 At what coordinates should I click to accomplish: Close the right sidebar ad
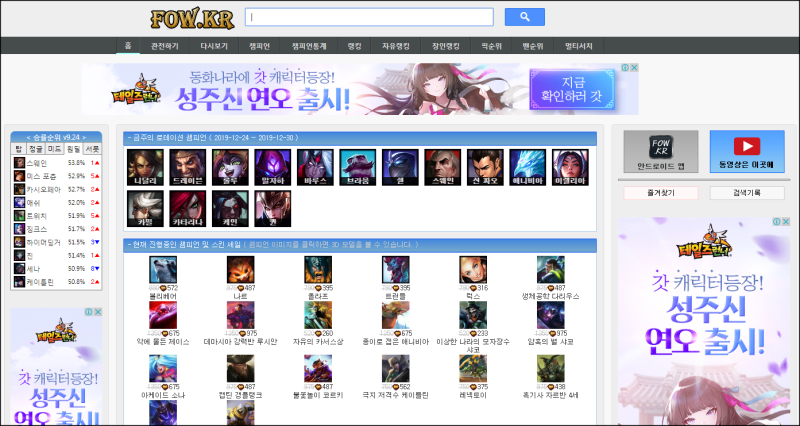(x=786, y=221)
